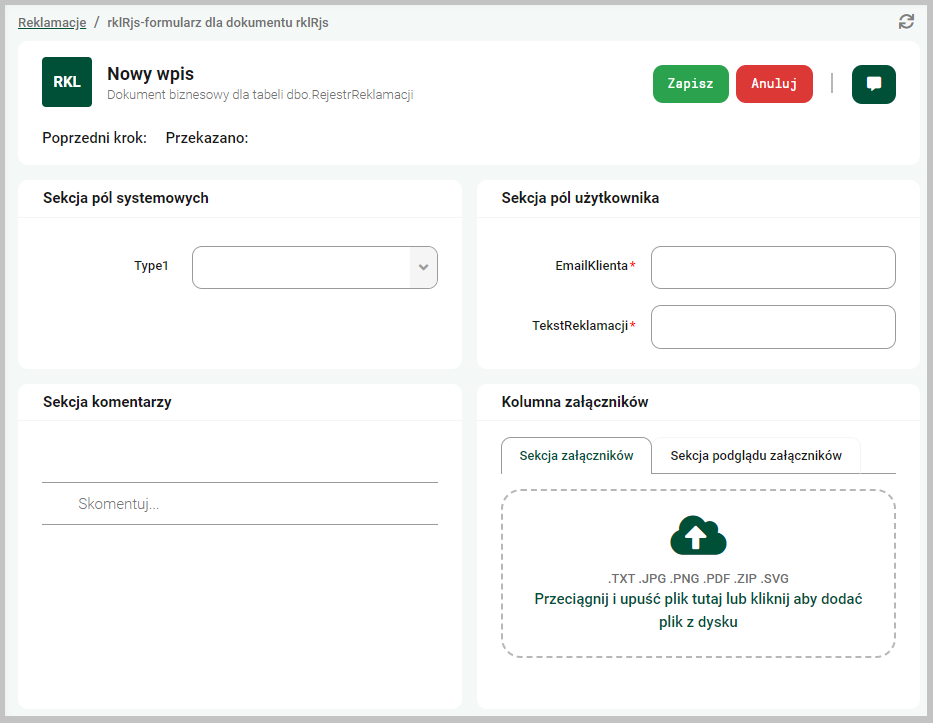Open the comments speech bubble button
The width and height of the screenshot is (933, 723).
[873, 84]
